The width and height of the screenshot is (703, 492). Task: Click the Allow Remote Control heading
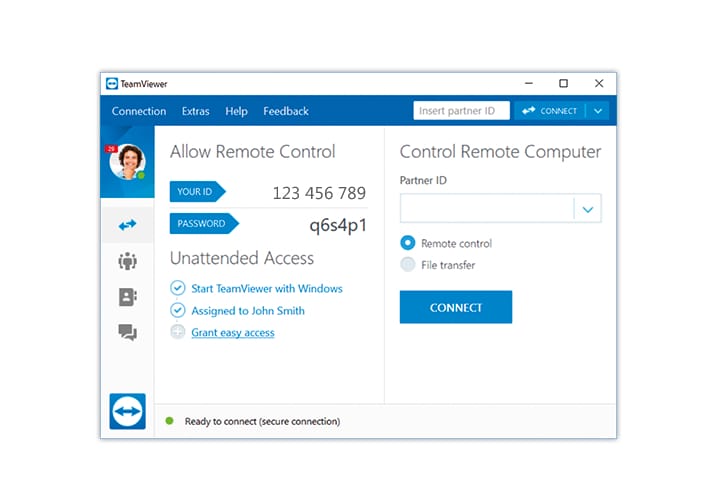coord(252,152)
